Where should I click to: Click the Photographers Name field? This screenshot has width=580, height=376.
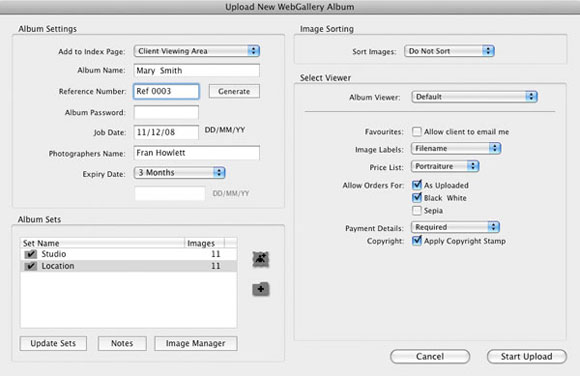coord(197,153)
